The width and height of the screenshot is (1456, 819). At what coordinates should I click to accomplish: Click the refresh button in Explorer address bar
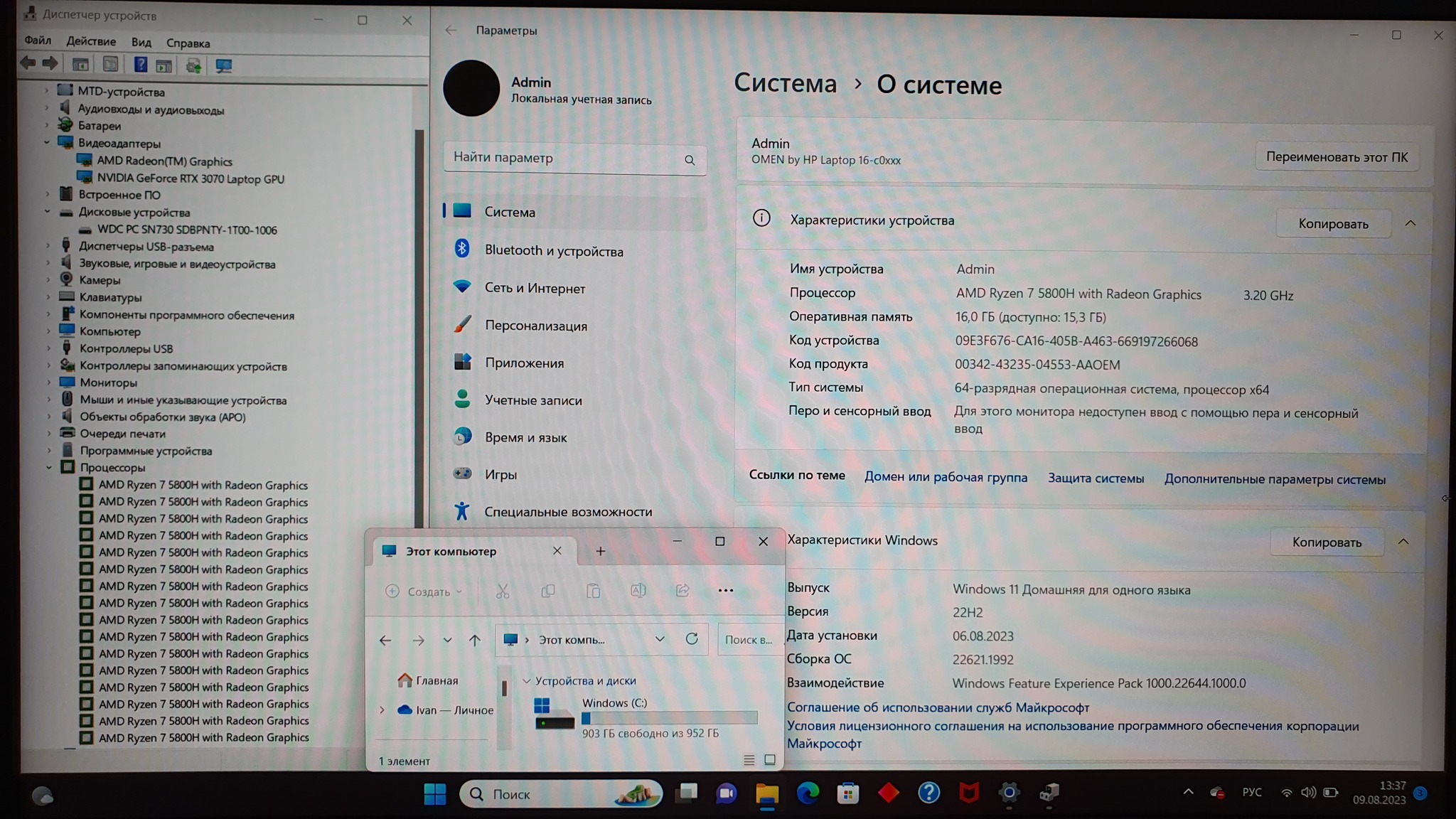click(691, 639)
